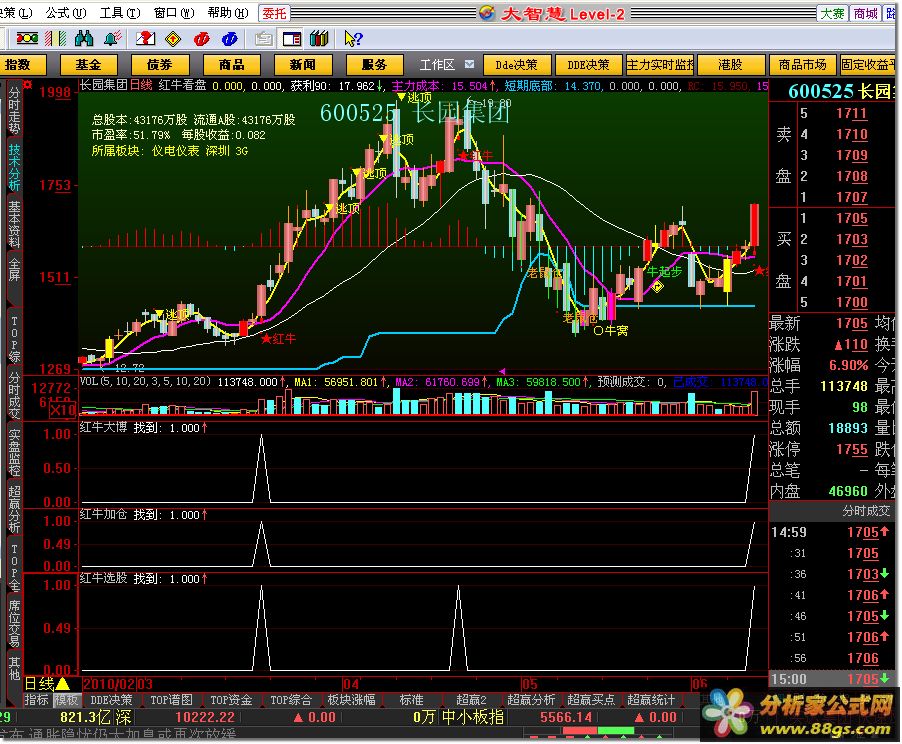Select the bottom DDE决策 tab
This screenshot has height=744, width=902.
coord(112,700)
